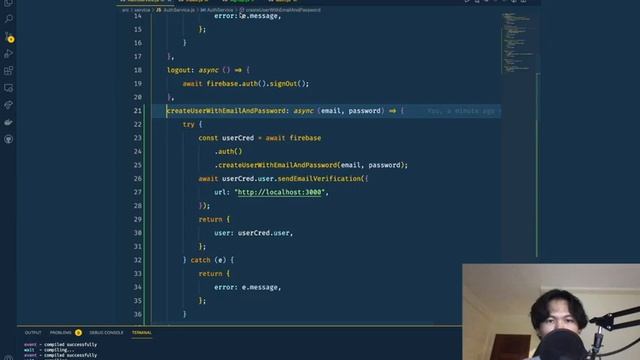Screen dimensions: 640x360
Task: Click 'error: e.message,' on line 14
Action: click(247, 16)
